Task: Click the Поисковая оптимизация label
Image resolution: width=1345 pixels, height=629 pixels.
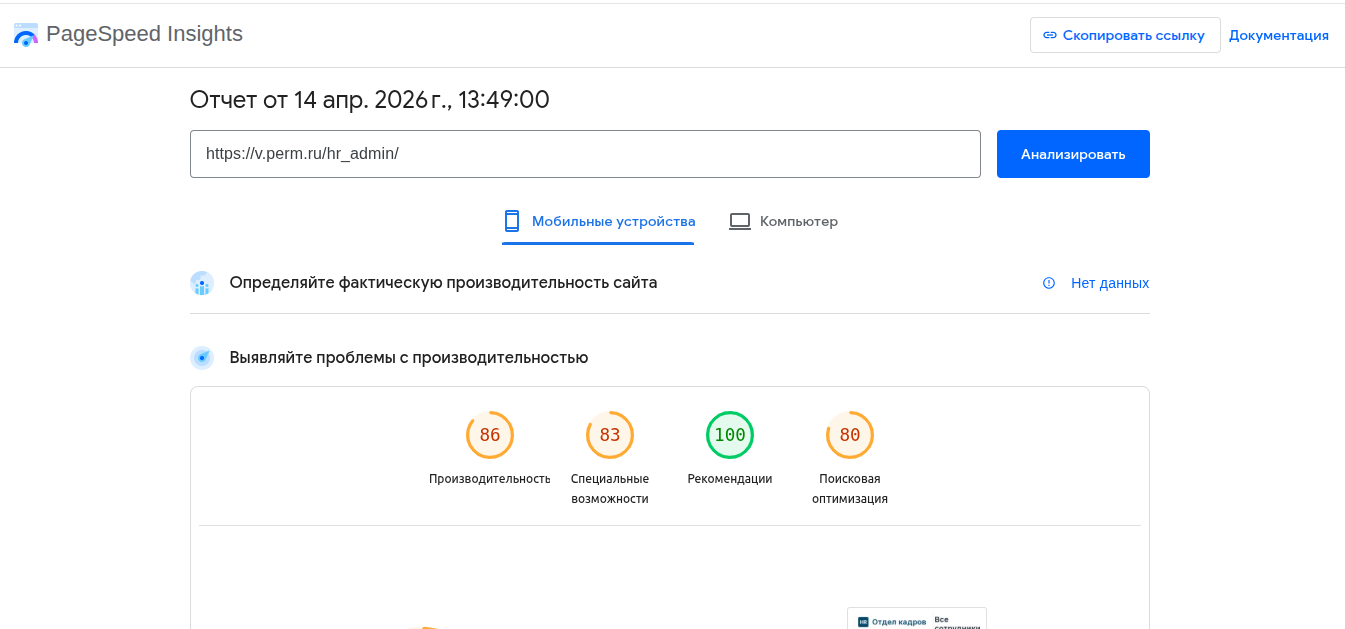Action: tap(850, 489)
